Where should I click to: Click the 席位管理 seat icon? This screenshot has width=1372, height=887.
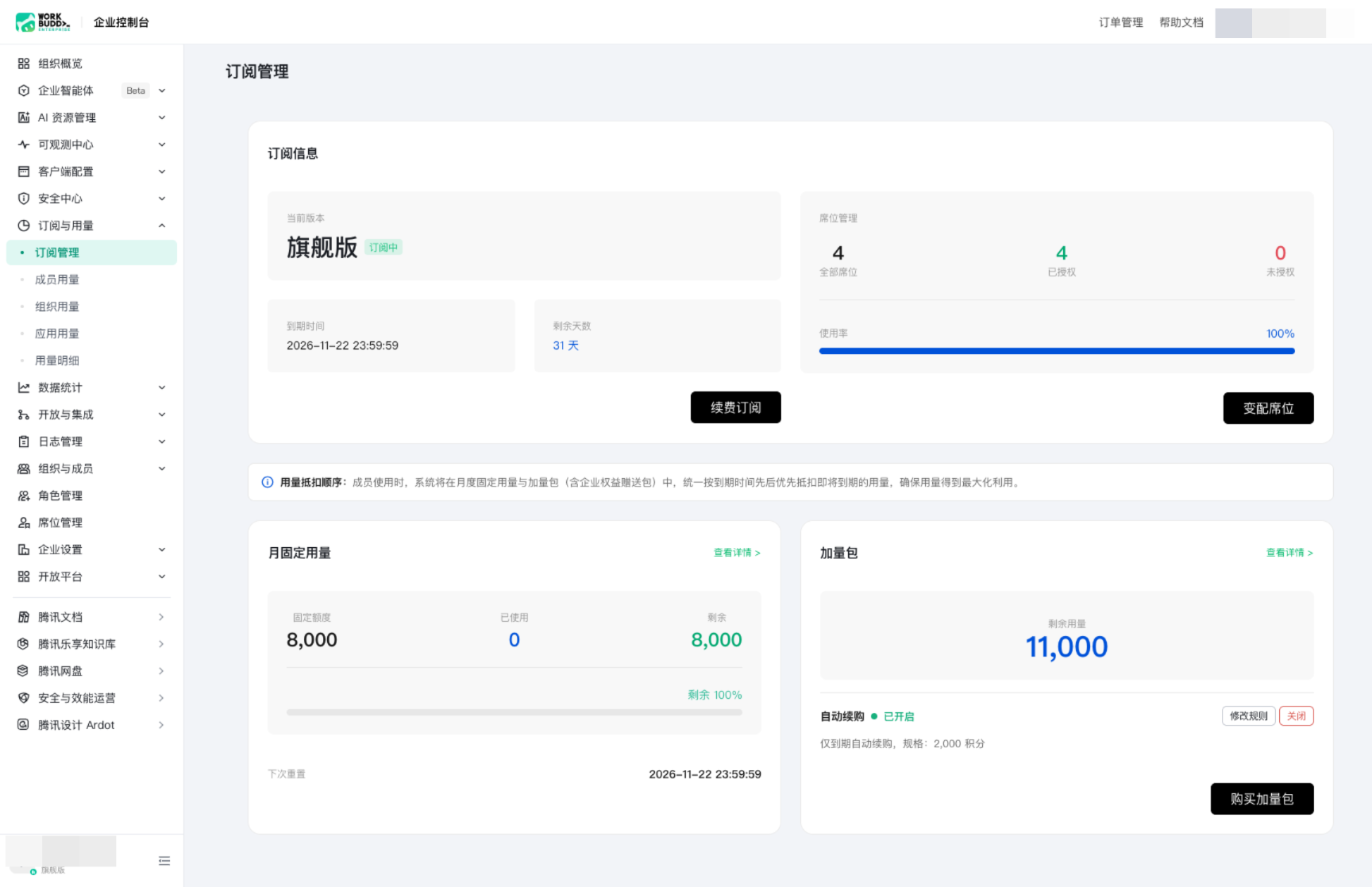click(24, 523)
